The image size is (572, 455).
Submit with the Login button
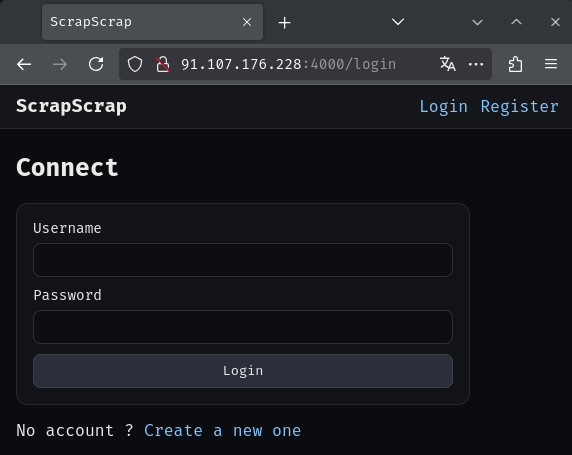pyautogui.click(x=243, y=371)
